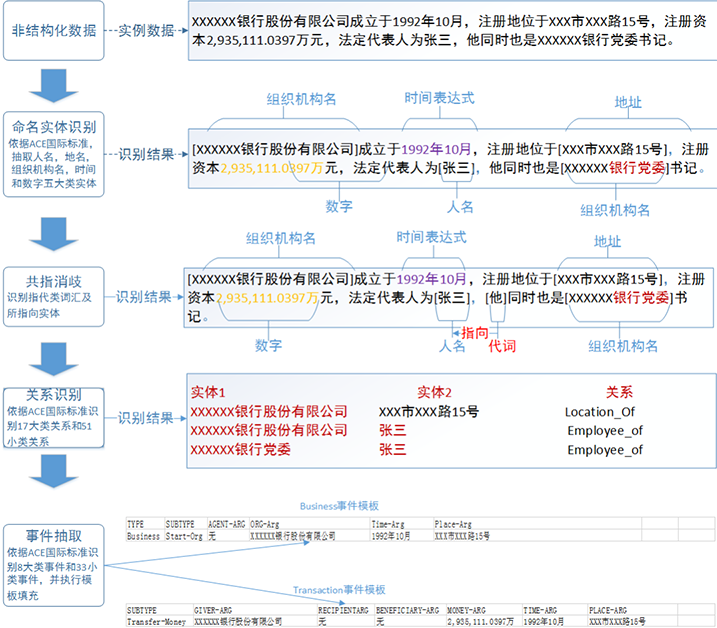Click the Location_Of relation value
Viewport: 717px width, 628px height.
coord(602,411)
